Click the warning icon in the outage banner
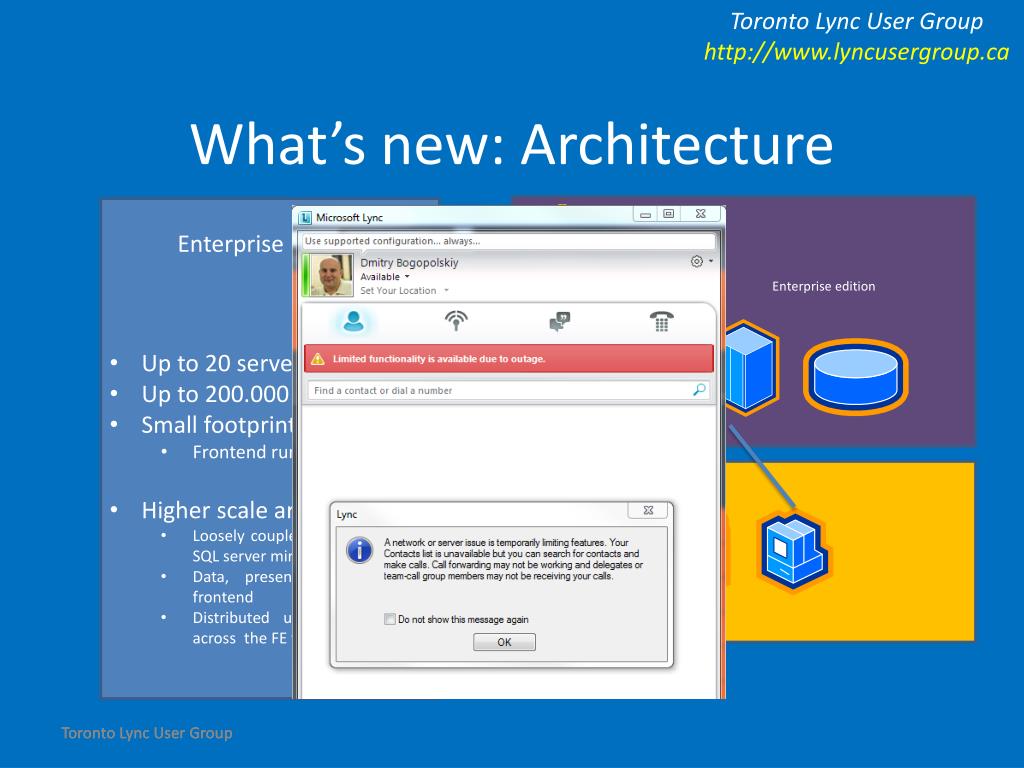The image size is (1024, 768). [x=318, y=359]
